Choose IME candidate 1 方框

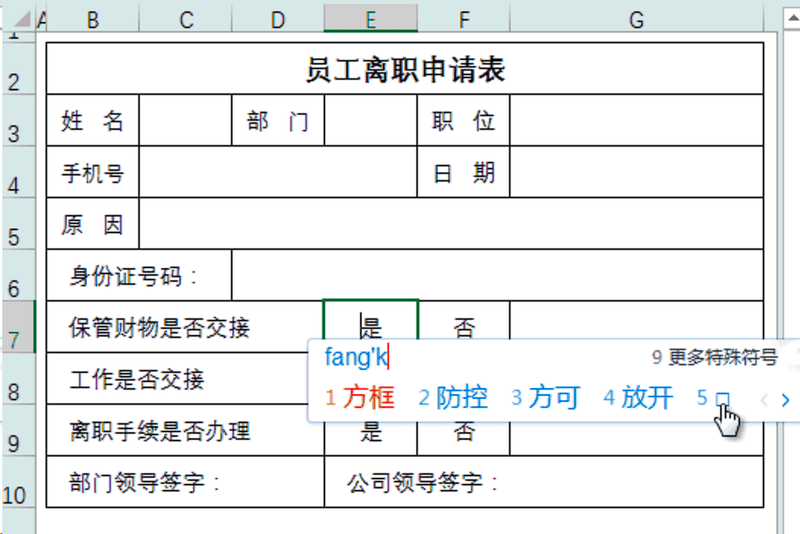pos(360,397)
